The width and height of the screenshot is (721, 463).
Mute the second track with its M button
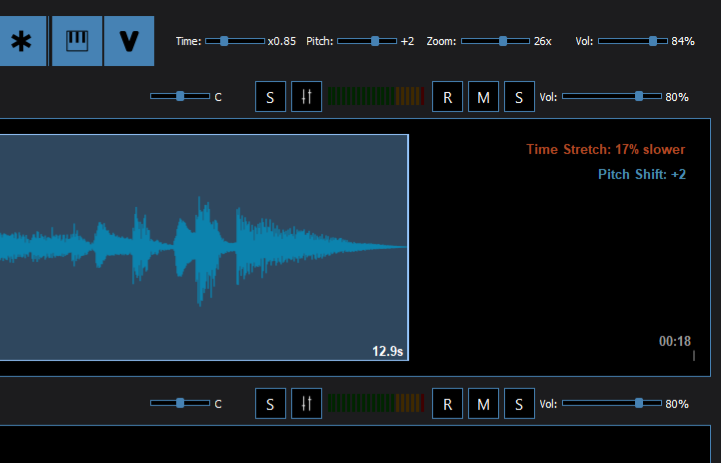483,404
